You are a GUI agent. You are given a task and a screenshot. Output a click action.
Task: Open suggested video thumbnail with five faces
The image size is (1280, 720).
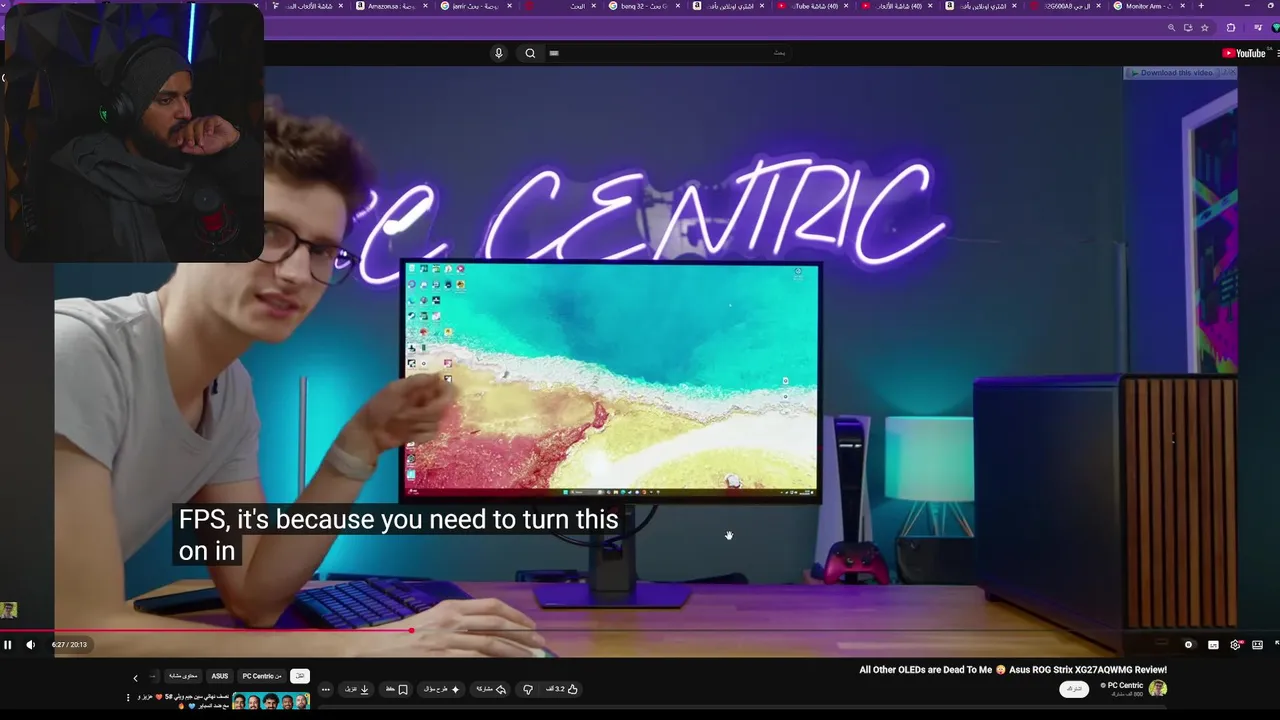271,701
